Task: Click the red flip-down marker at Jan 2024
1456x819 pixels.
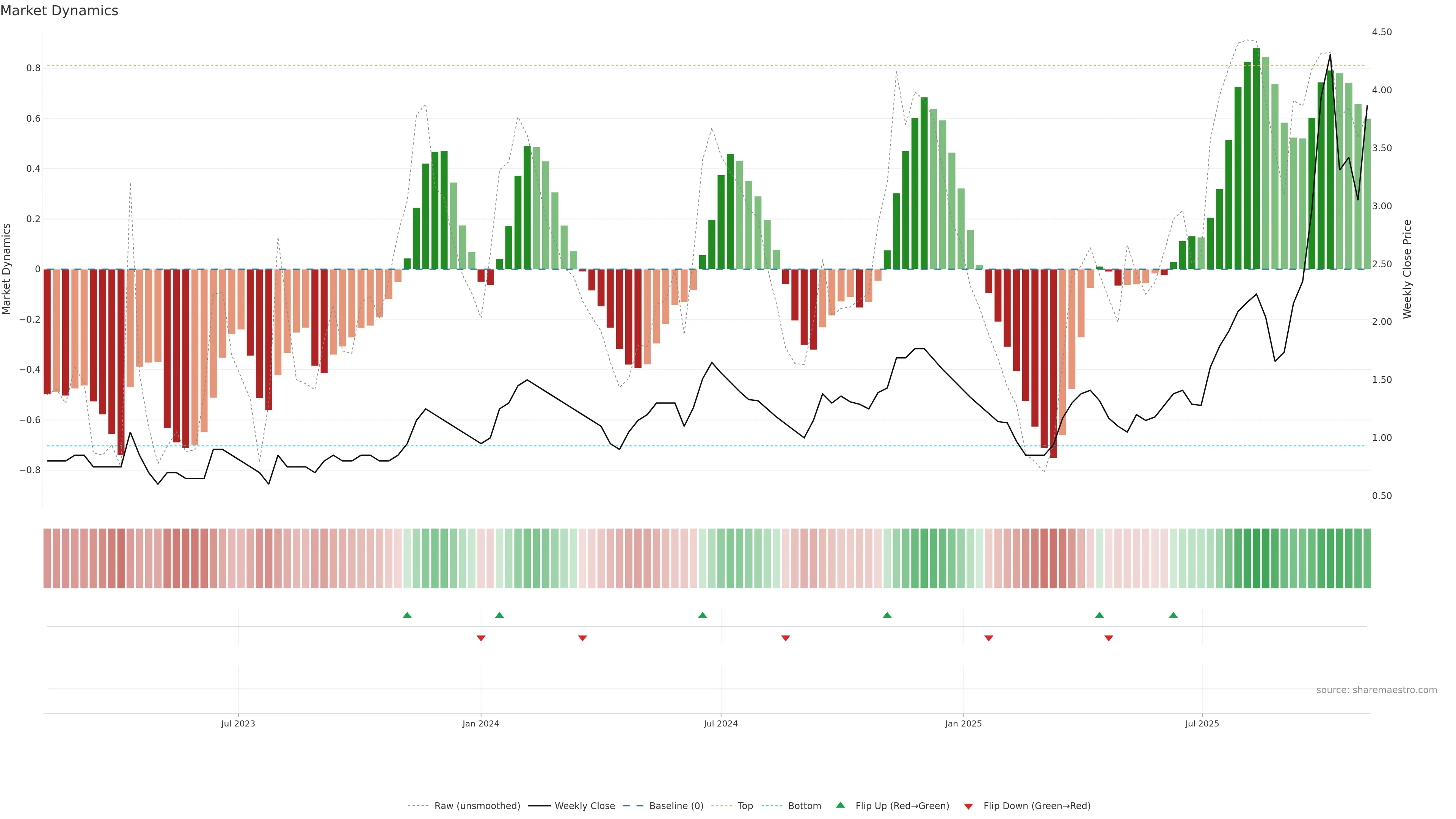Action: 481,638
